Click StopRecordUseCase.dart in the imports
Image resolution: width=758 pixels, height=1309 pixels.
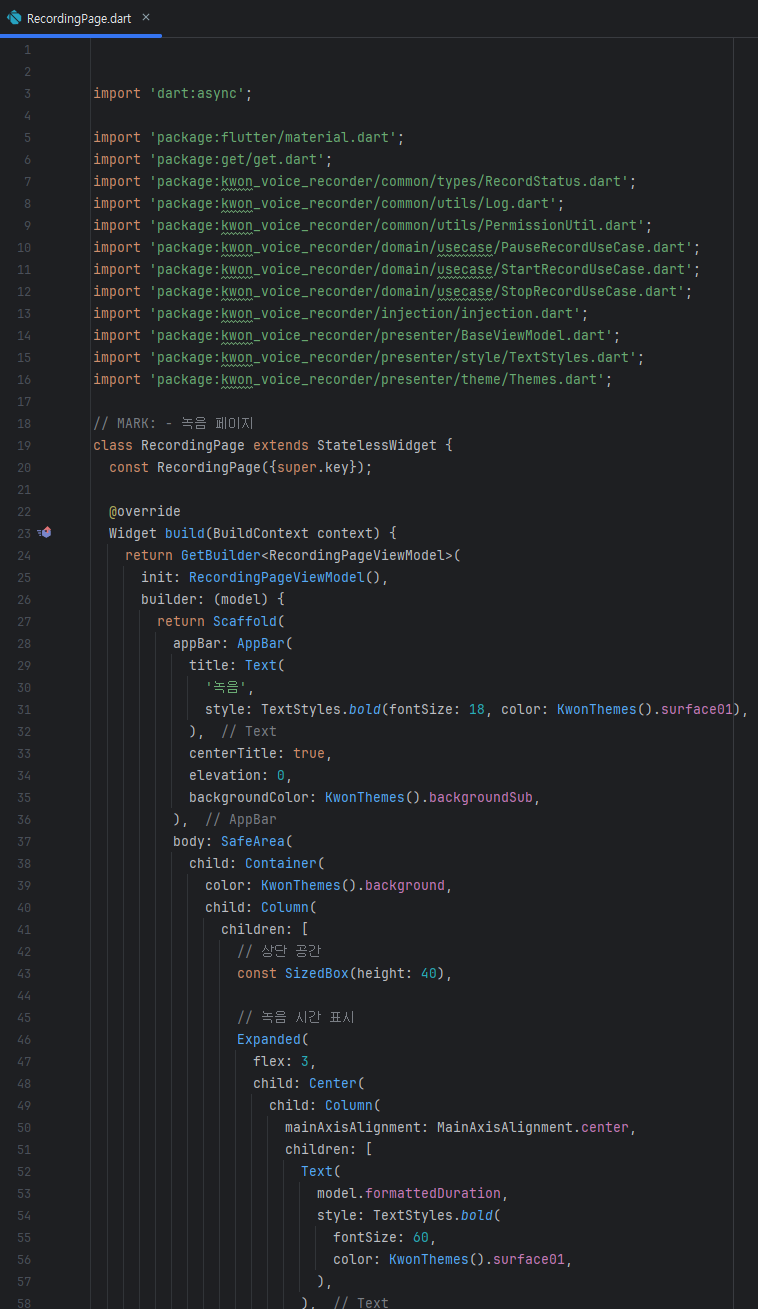pos(589,291)
